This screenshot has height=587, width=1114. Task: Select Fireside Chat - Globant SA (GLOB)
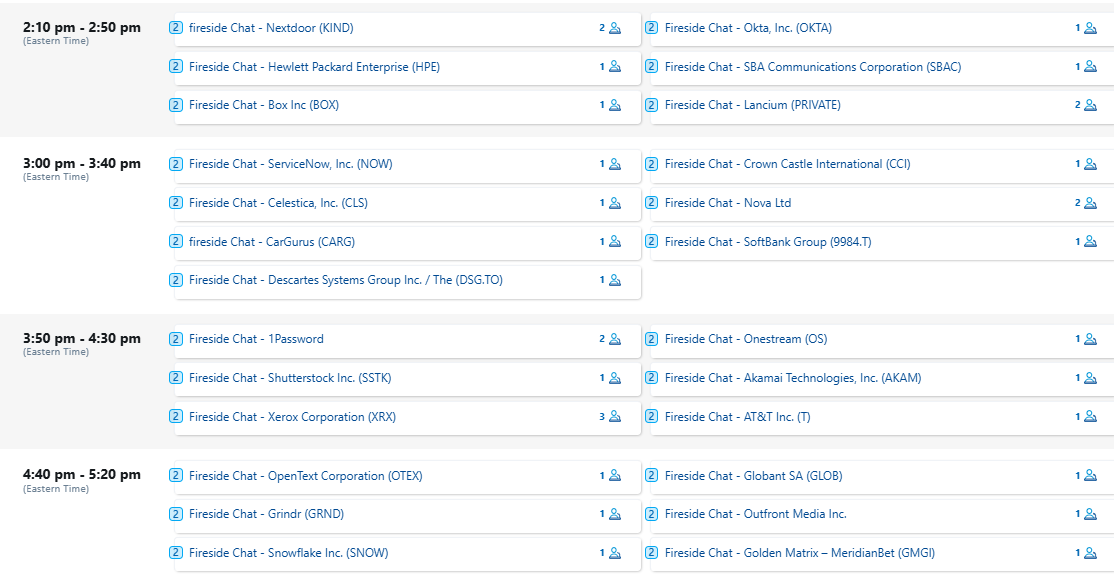point(753,476)
